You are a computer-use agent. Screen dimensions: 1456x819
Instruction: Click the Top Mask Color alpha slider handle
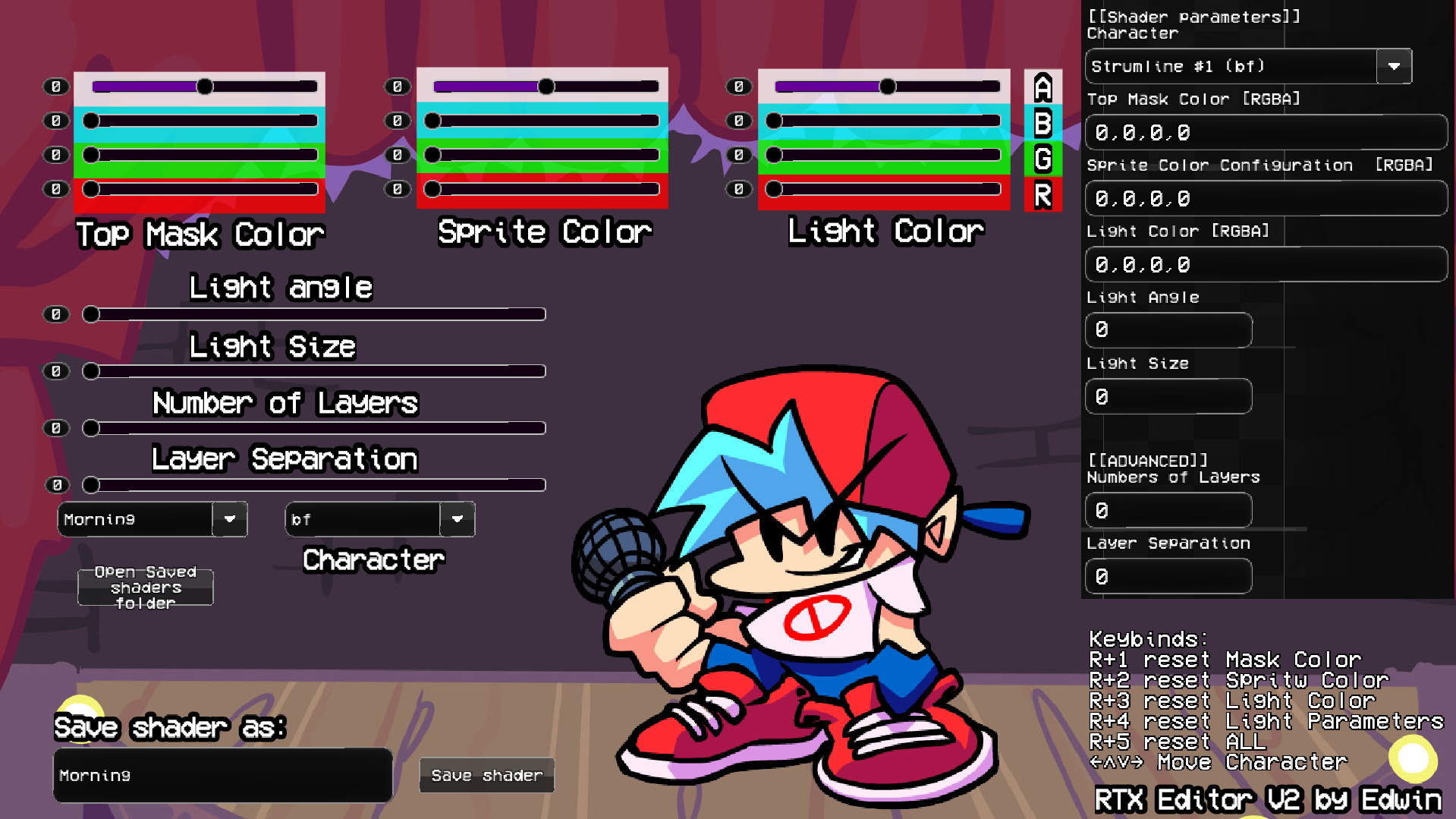point(205,87)
